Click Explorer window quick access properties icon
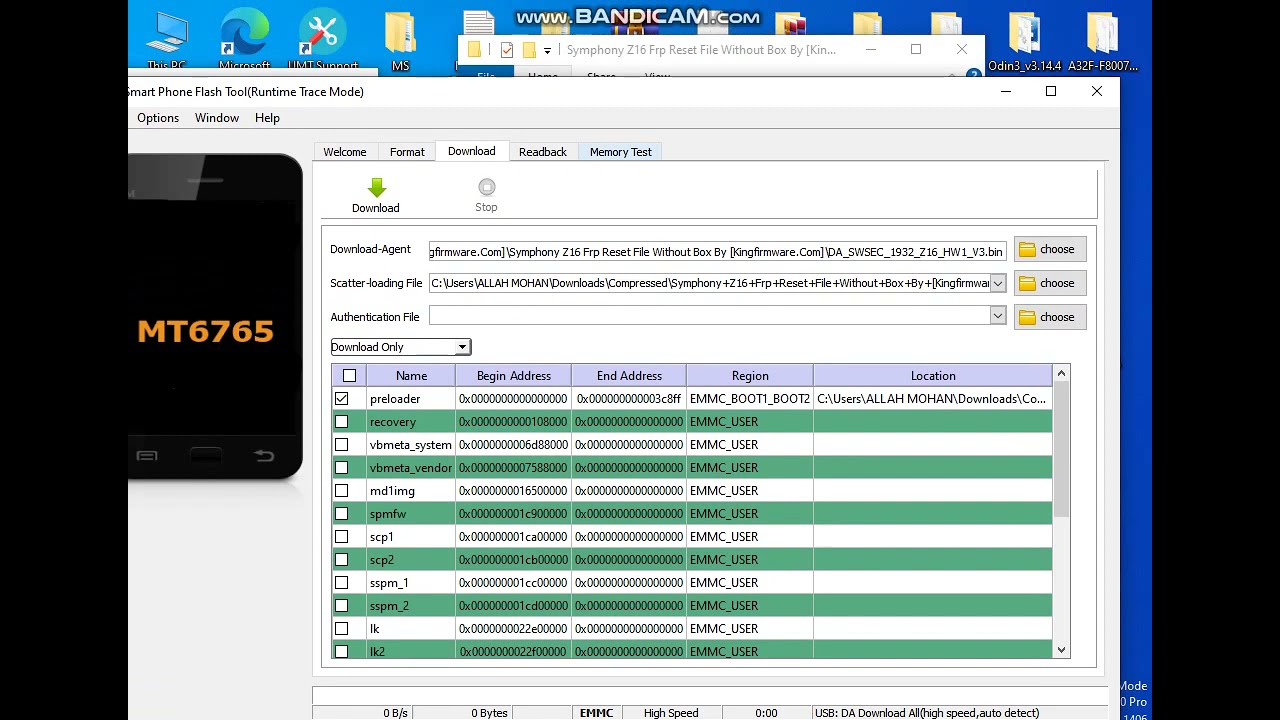This screenshot has height=720, width=1280. (x=507, y=50)
